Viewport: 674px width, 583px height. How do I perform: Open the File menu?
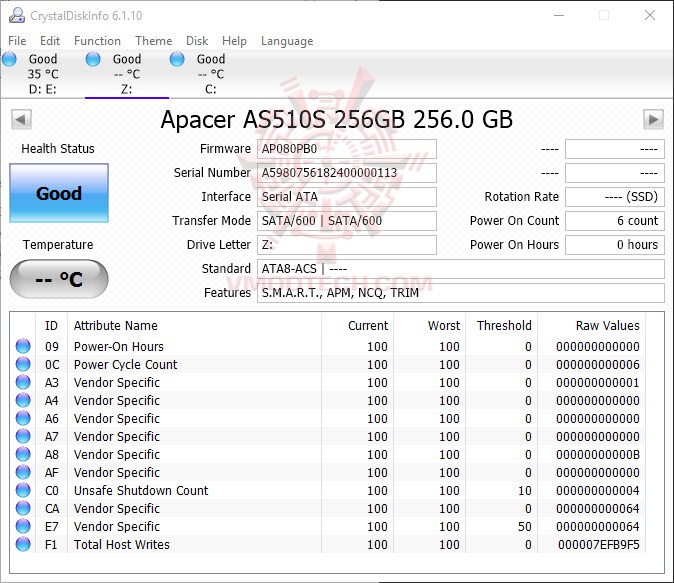coord(17,41)
